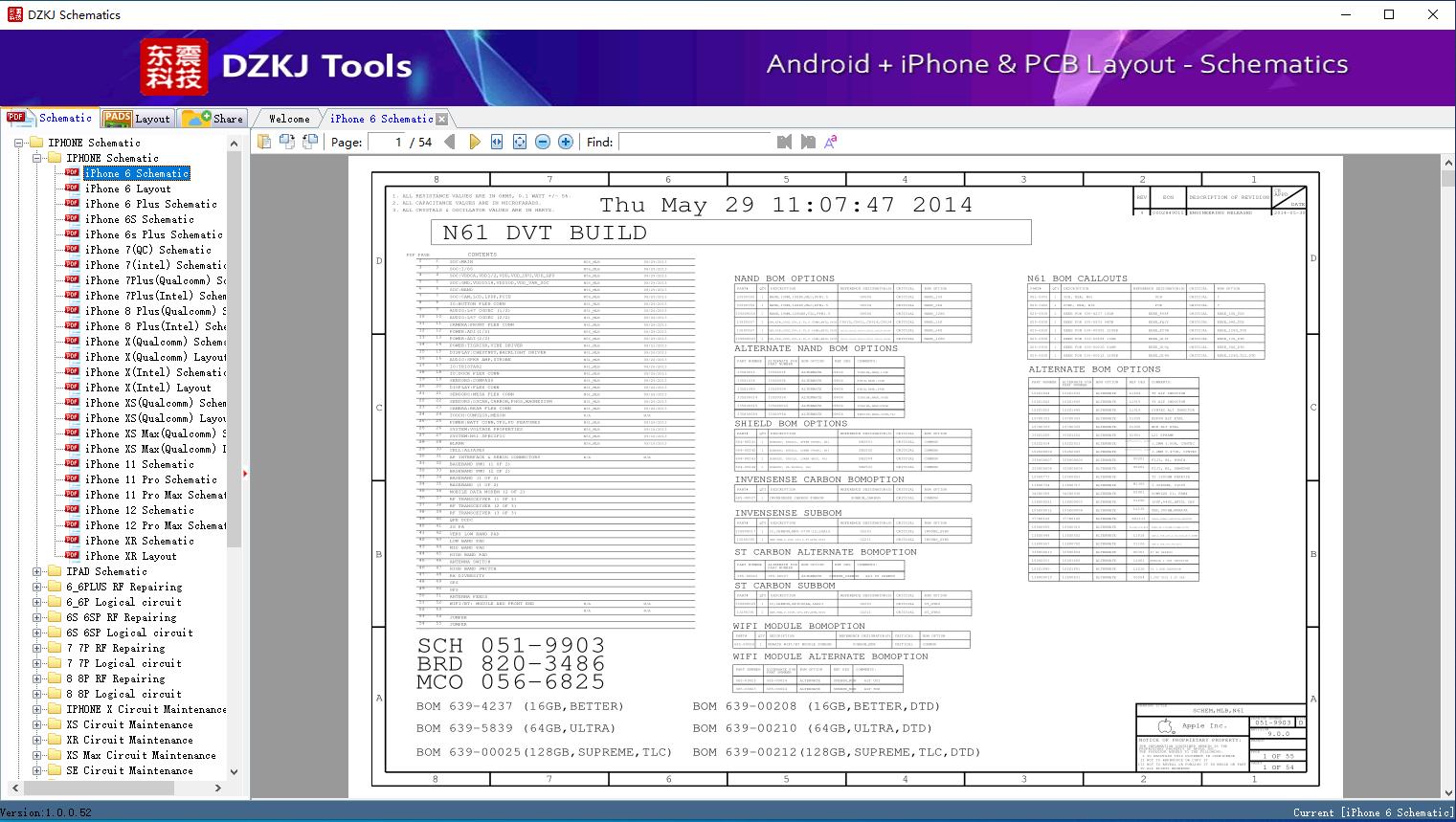This screenshot has height=822, width=1456.
Task: Open iPhone 6 Plus Schematic
Action: 150,204
